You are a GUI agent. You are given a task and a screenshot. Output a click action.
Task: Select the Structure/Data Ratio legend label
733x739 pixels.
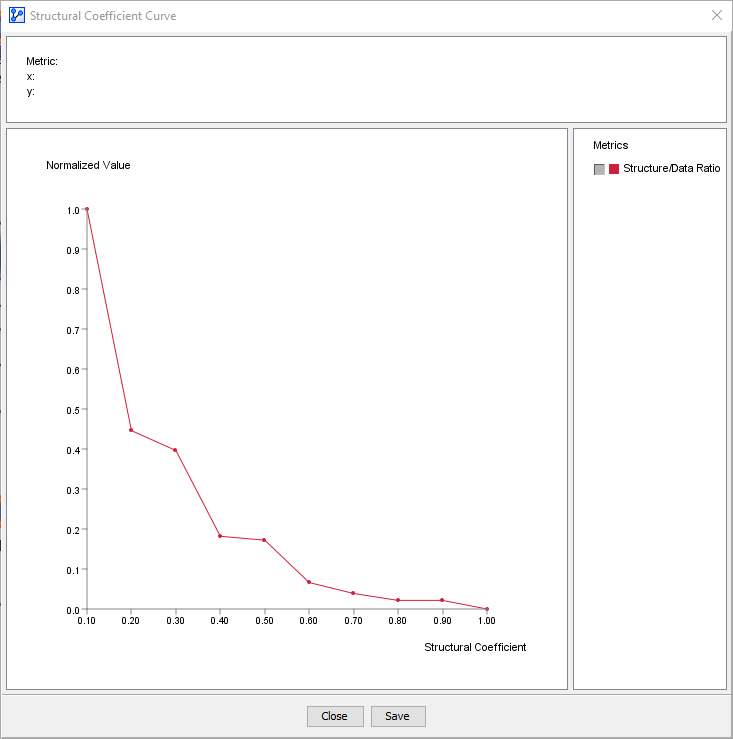[671, 169]
